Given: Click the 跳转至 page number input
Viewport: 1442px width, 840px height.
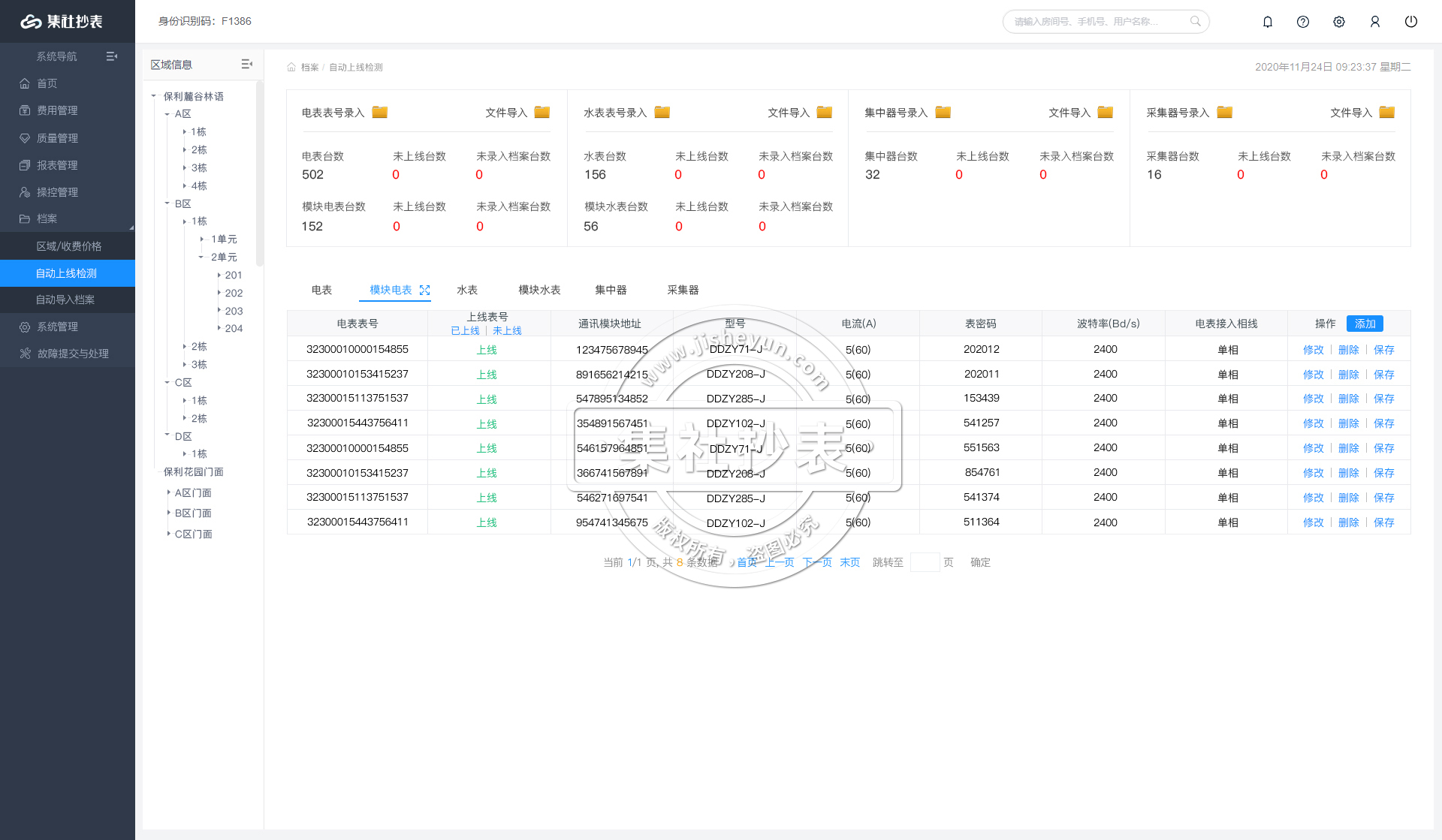Looking at the screenshot, I should [x=925, y=562].
